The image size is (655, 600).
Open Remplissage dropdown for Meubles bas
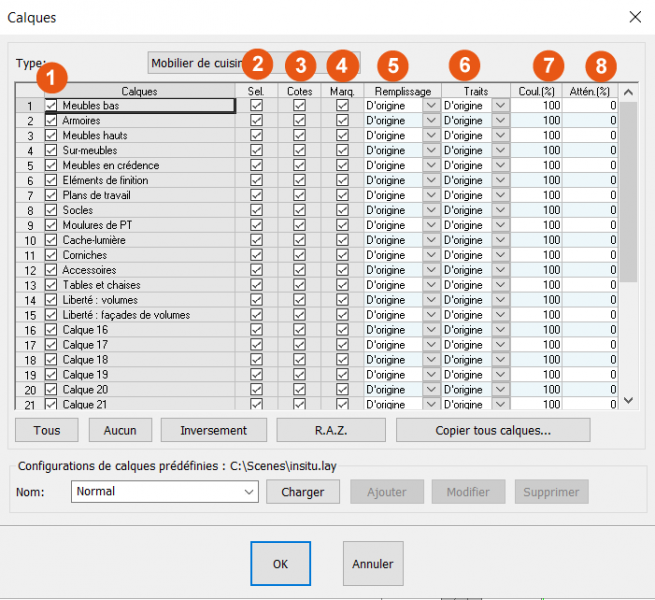431,105
